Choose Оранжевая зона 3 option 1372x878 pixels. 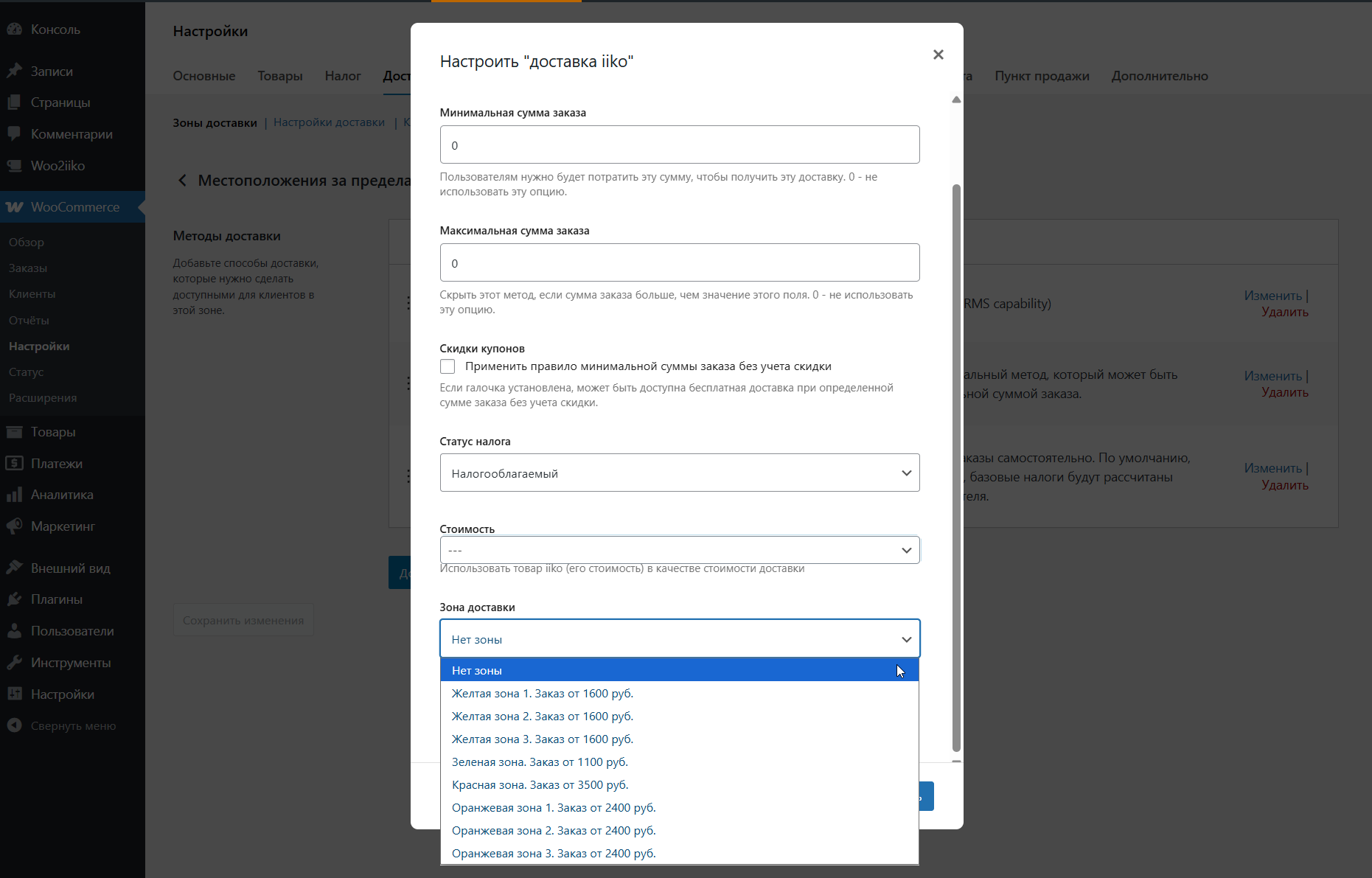tap(679, 853)
